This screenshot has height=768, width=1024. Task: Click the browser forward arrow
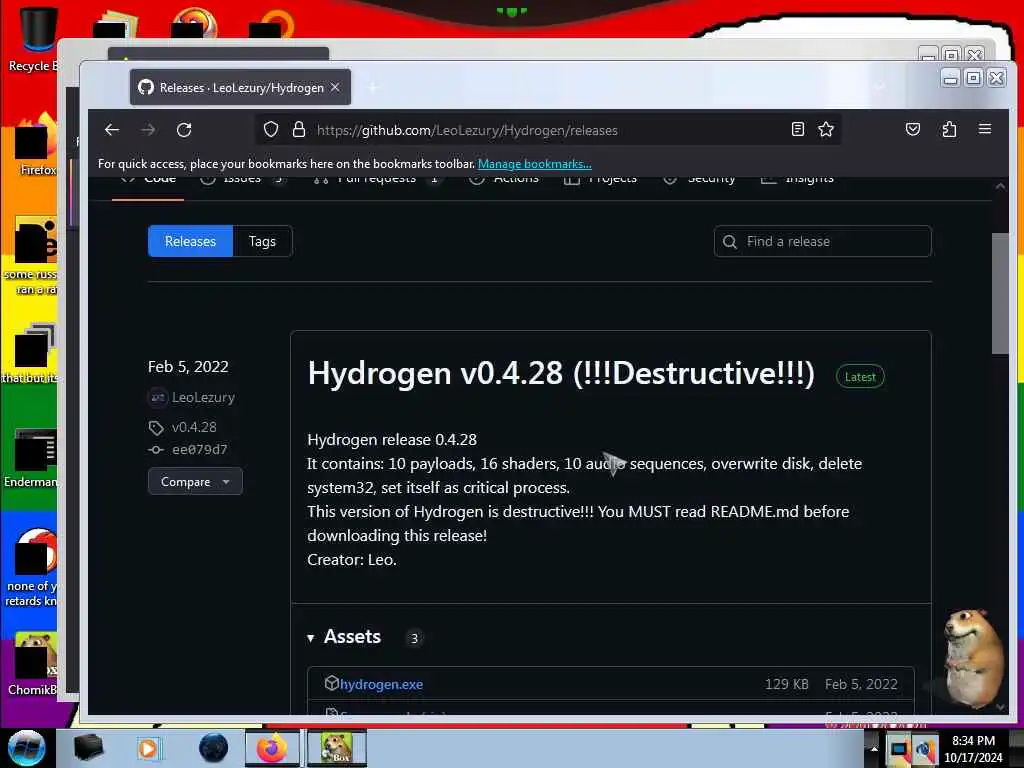point(148,130)
